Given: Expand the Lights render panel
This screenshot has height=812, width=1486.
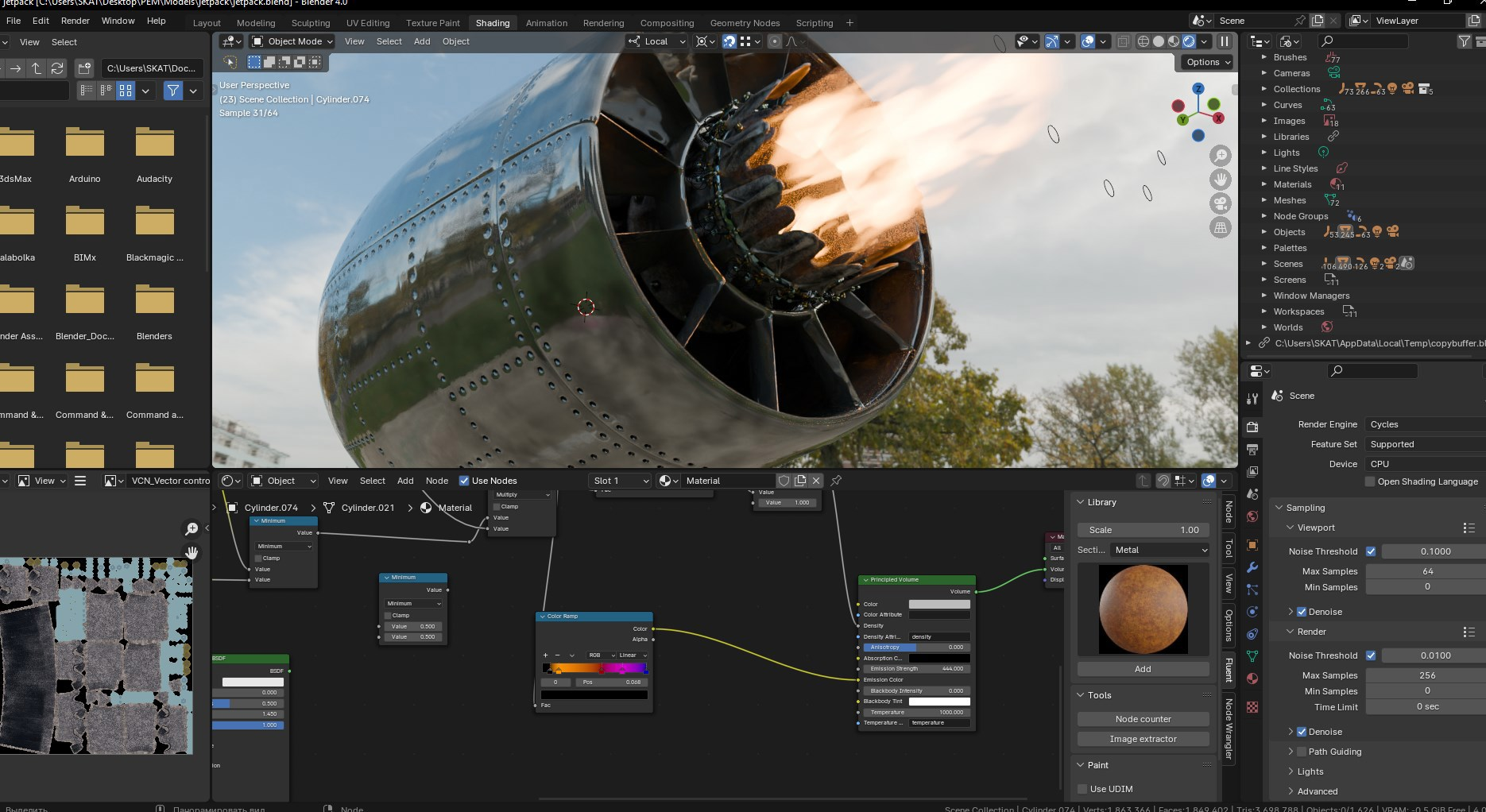Looking at the screenshot, I should 1290,771.
